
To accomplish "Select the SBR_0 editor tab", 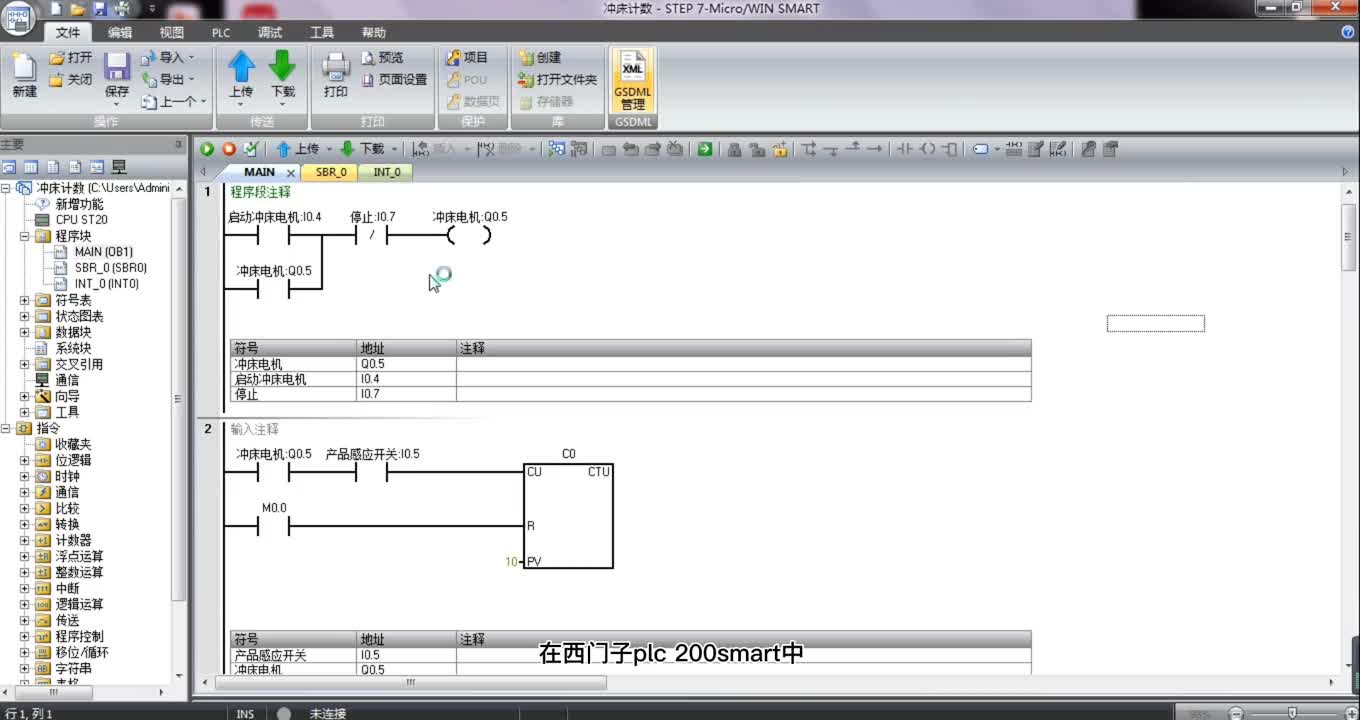I will [331, 172].
